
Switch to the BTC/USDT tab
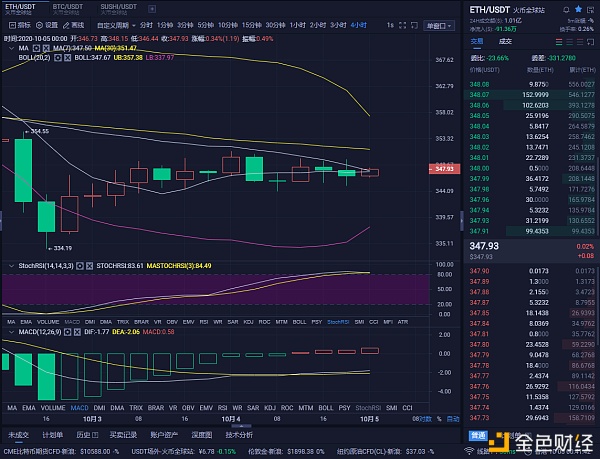click(x=68, y=7)
